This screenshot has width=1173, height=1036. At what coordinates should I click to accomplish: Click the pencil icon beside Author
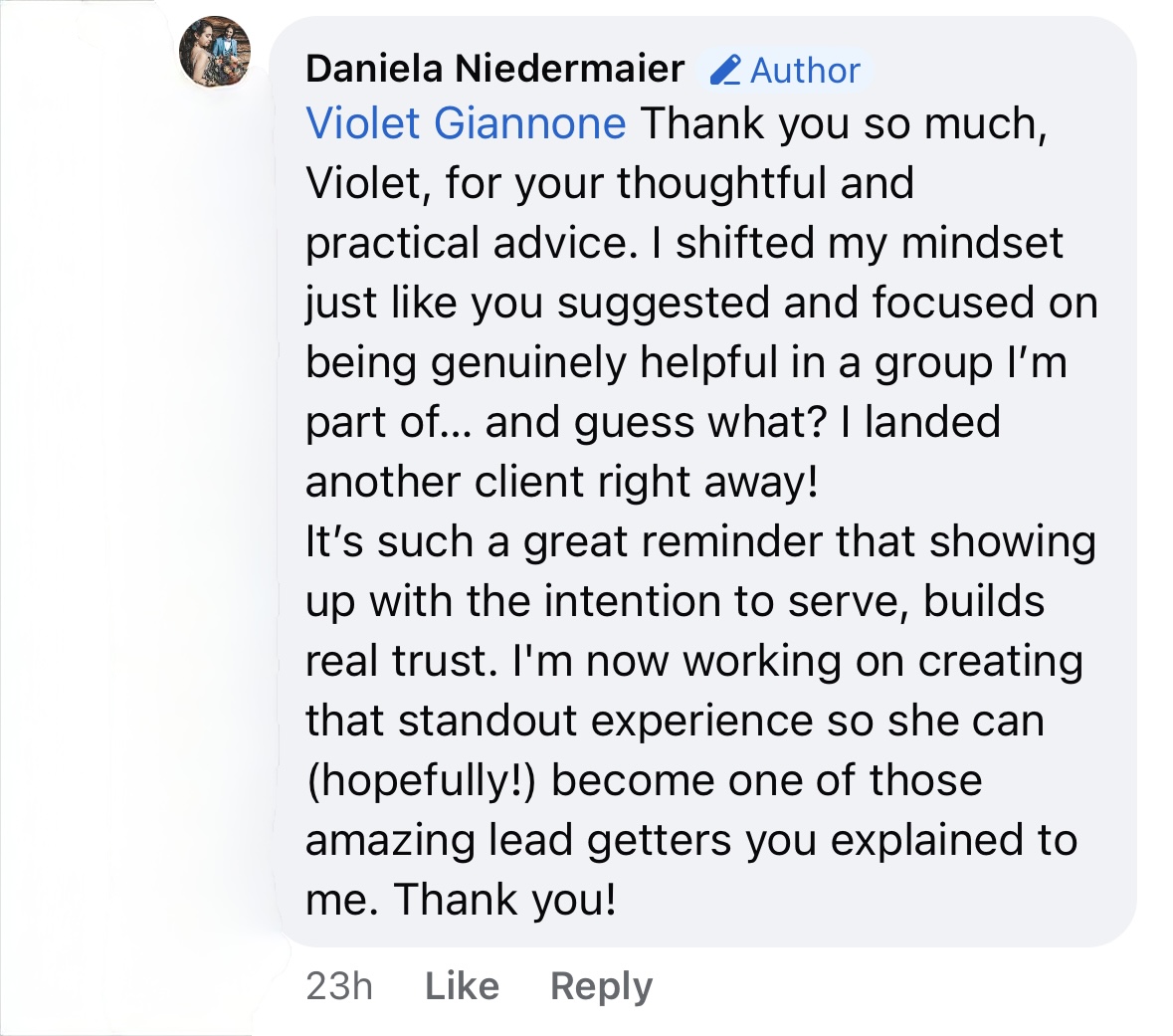(724, 70)
